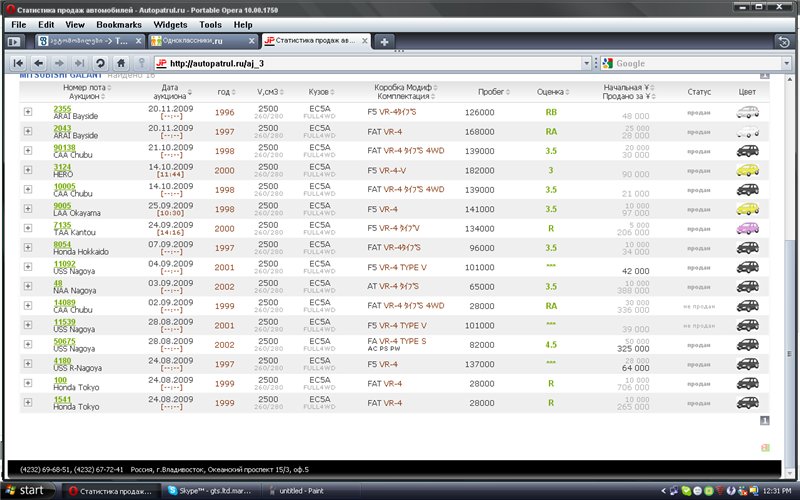Viewport: 800px width, 500px height.
Task: Go back with the Back arrow
Action: pyautogui.click(x=39, y=63)
